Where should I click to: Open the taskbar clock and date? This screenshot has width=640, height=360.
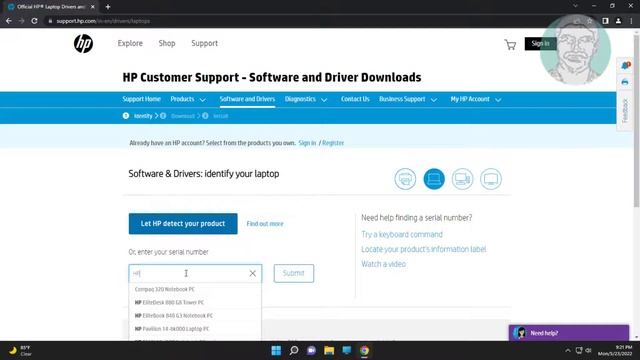click(615, 351)
